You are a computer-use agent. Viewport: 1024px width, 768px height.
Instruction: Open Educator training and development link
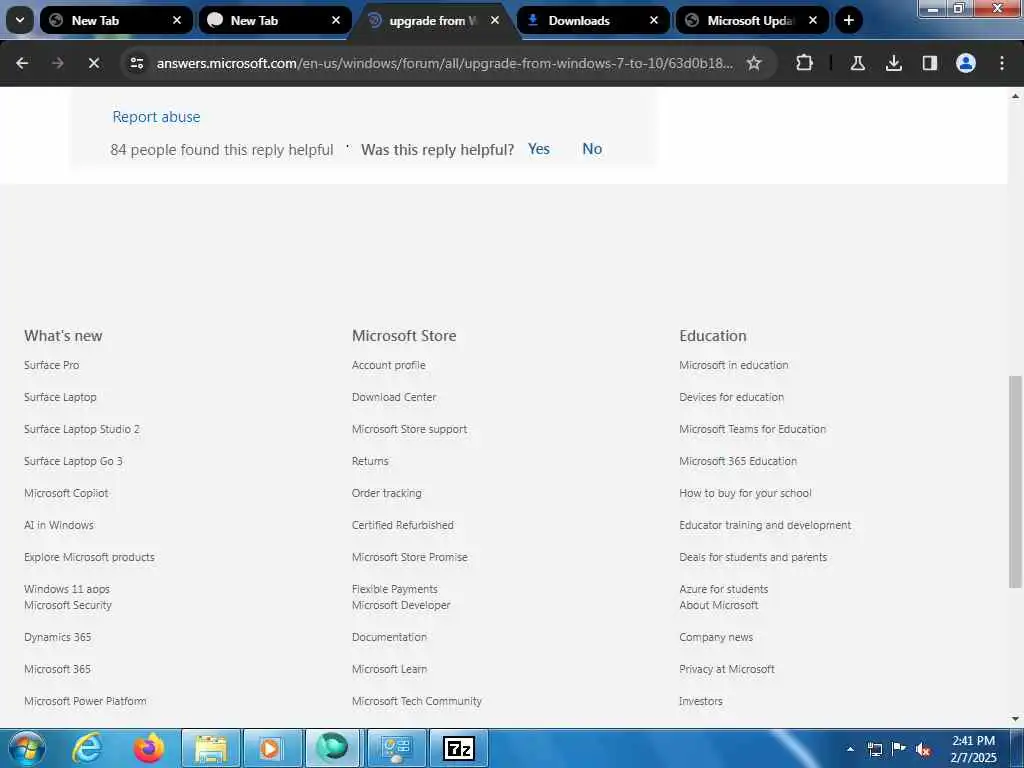(x=765, y=525)
